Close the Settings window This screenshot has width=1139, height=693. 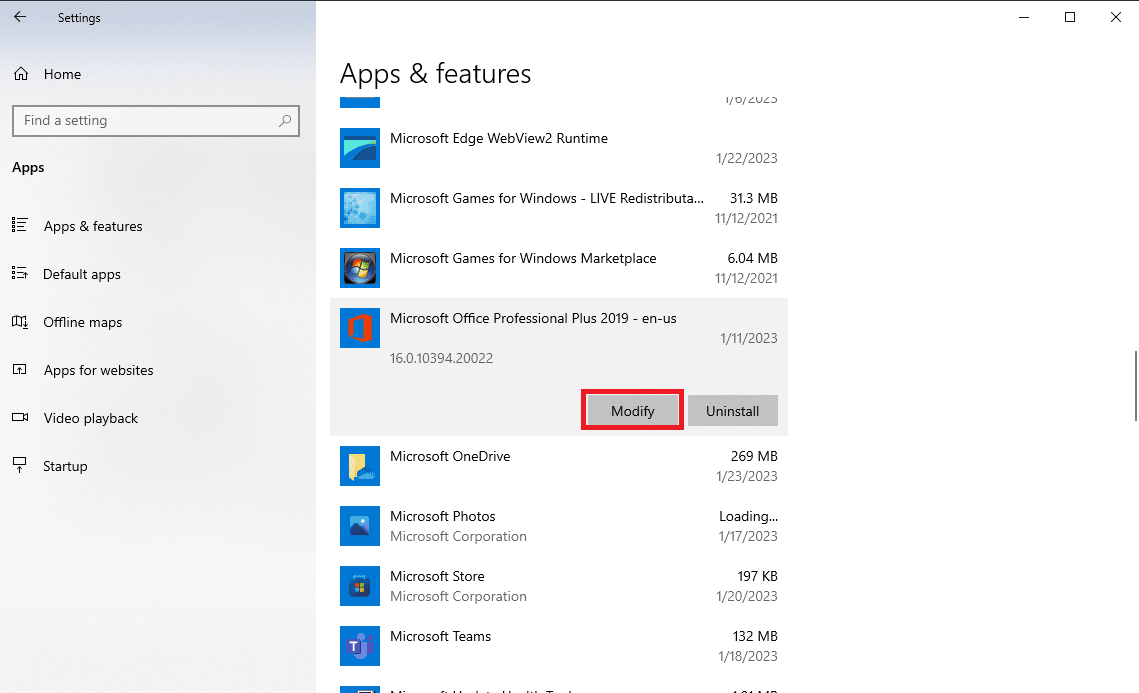(x=1116, y=17)
